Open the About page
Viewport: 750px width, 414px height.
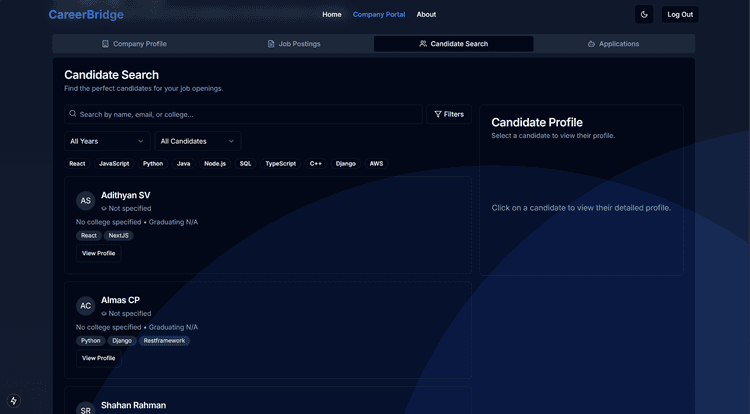tap(426, 14)
